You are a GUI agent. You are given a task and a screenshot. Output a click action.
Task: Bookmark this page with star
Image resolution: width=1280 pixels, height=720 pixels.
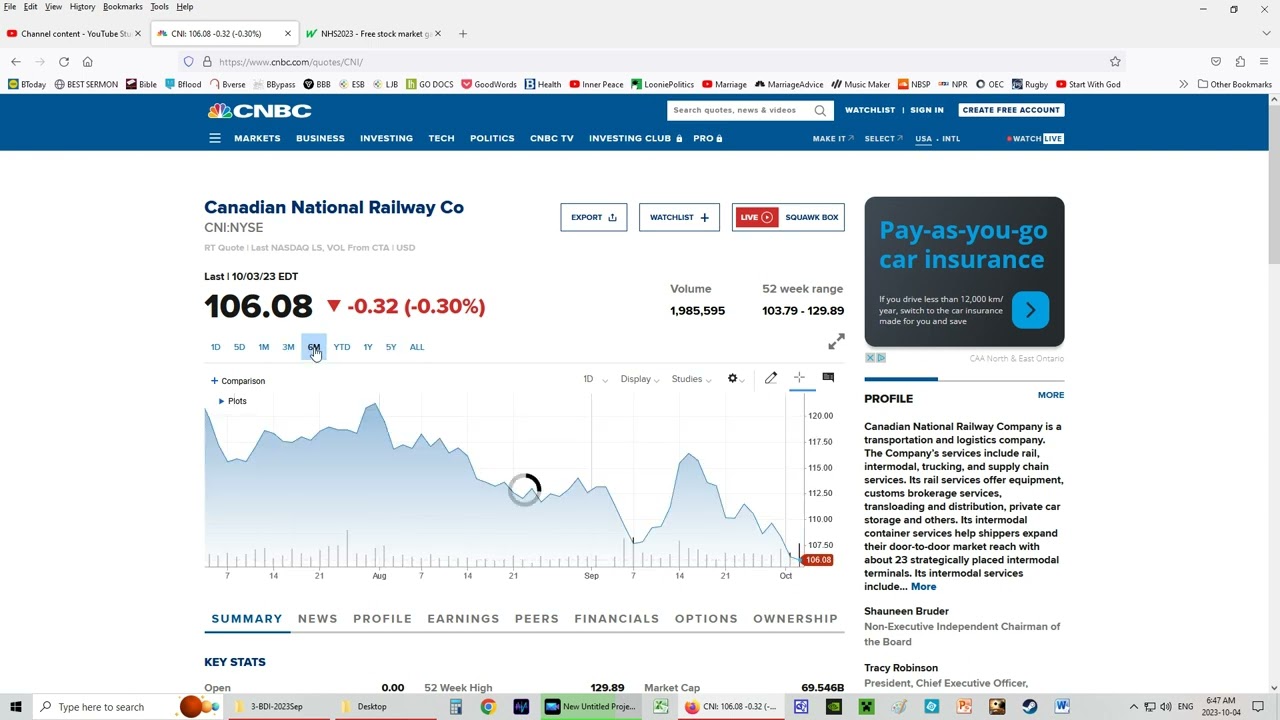point(1115,61)
